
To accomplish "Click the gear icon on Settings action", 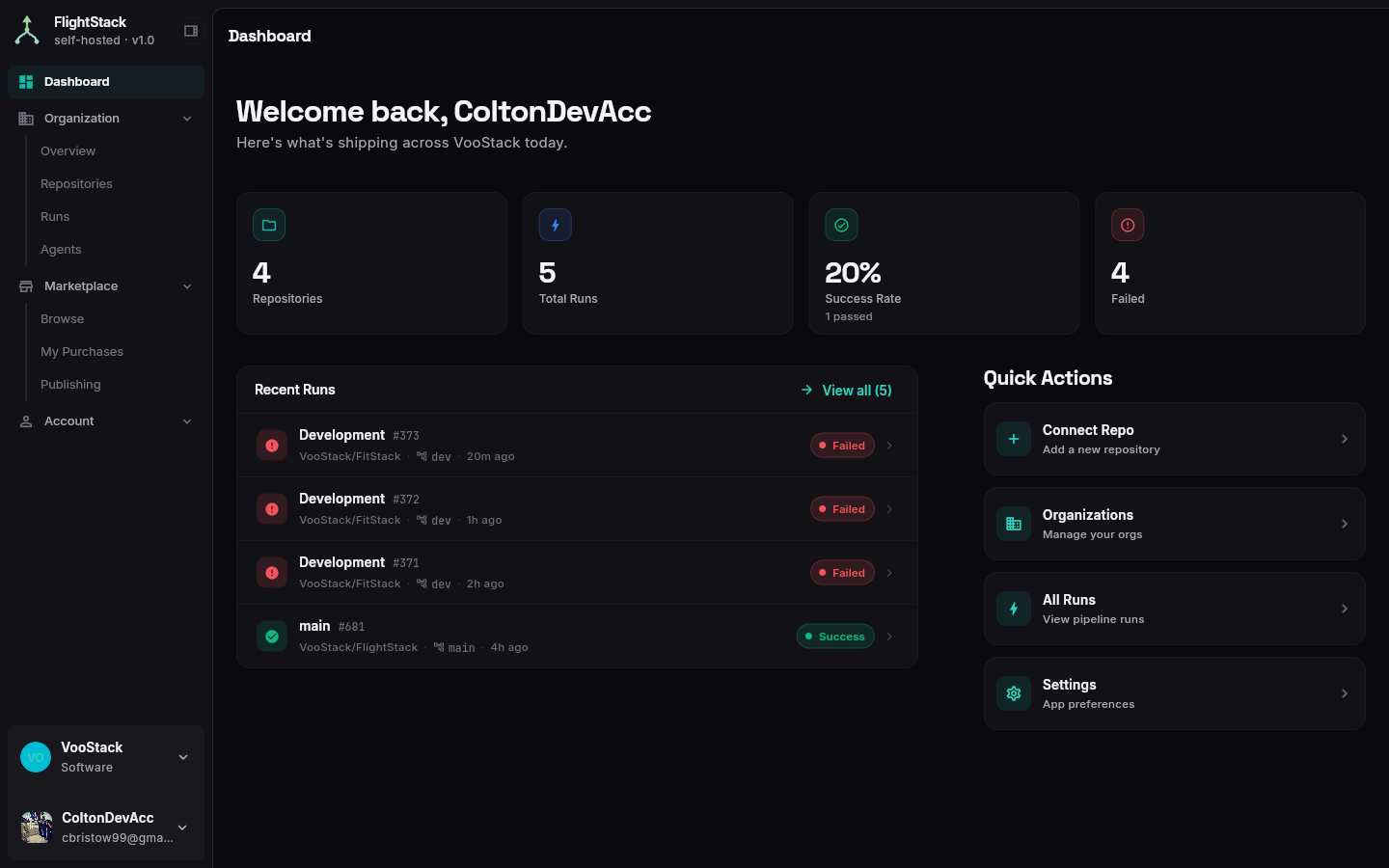I will click(x=1014, y=693).
